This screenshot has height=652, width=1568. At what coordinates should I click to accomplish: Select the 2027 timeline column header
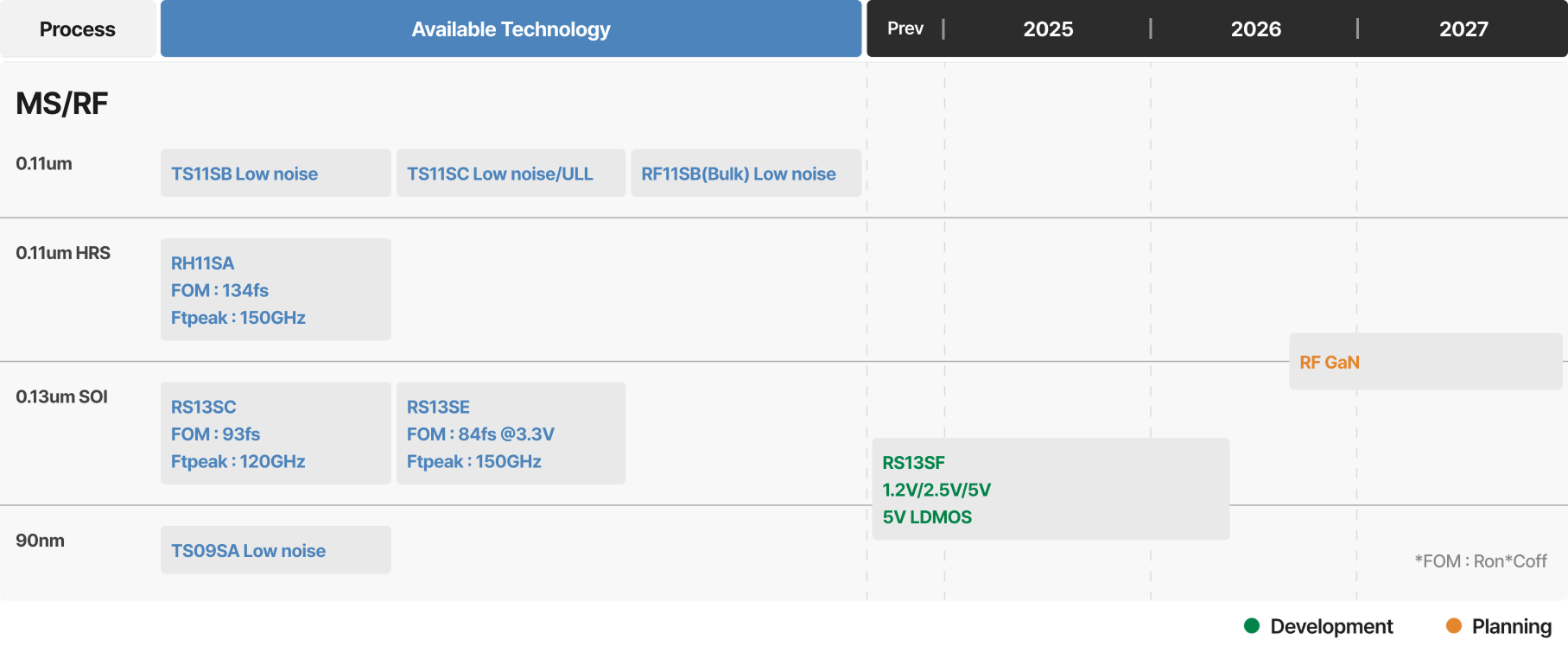pyautogui.click(x=1463, y=29)
